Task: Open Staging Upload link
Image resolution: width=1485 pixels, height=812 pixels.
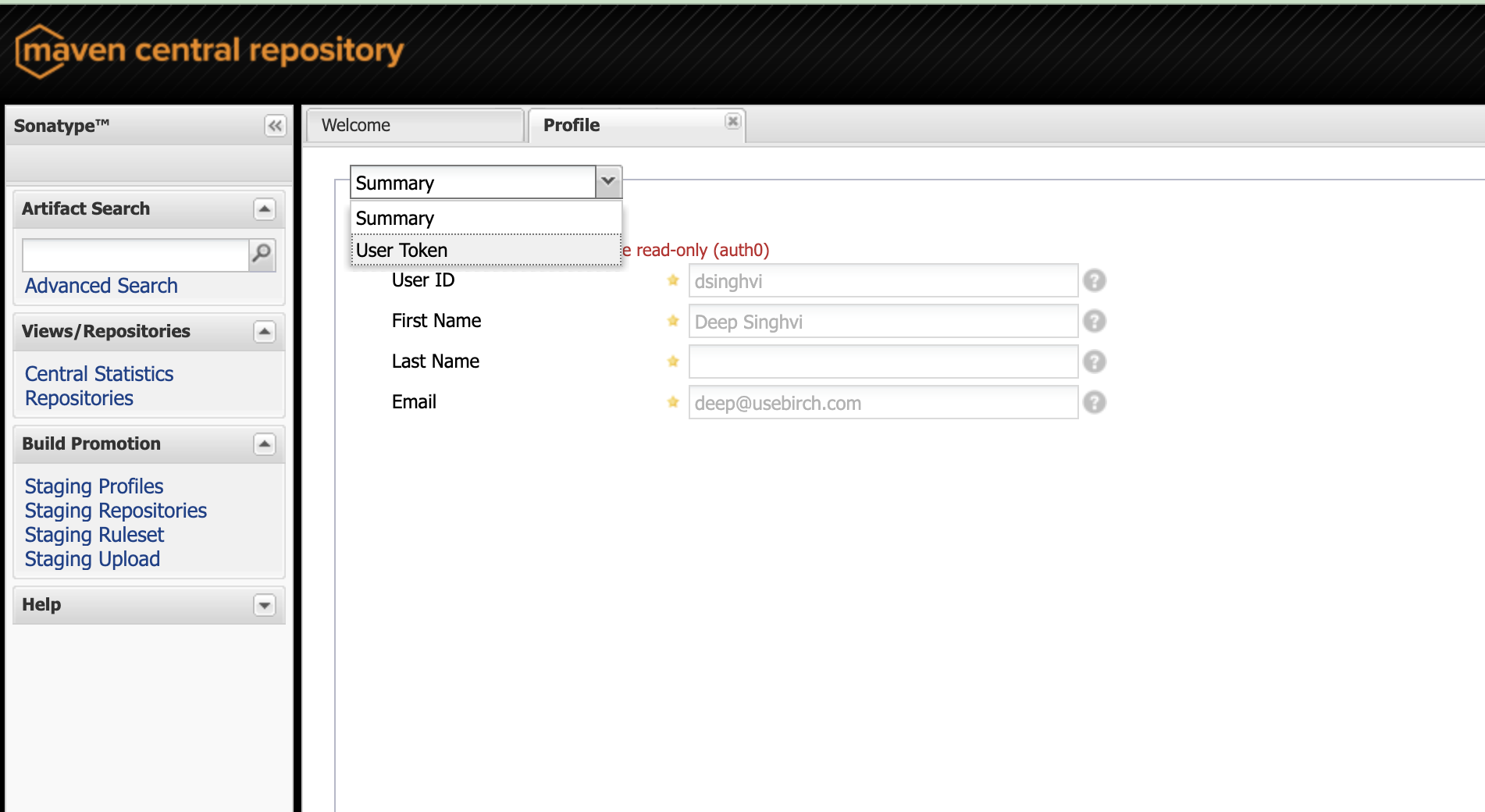Action: (x=92, y=559)
